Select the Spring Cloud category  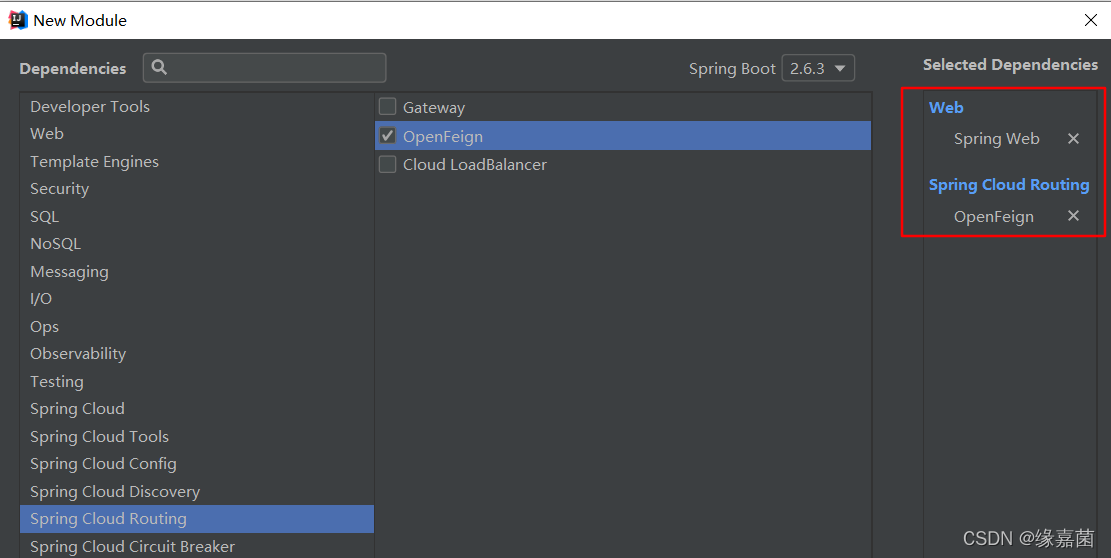point(197,409)
